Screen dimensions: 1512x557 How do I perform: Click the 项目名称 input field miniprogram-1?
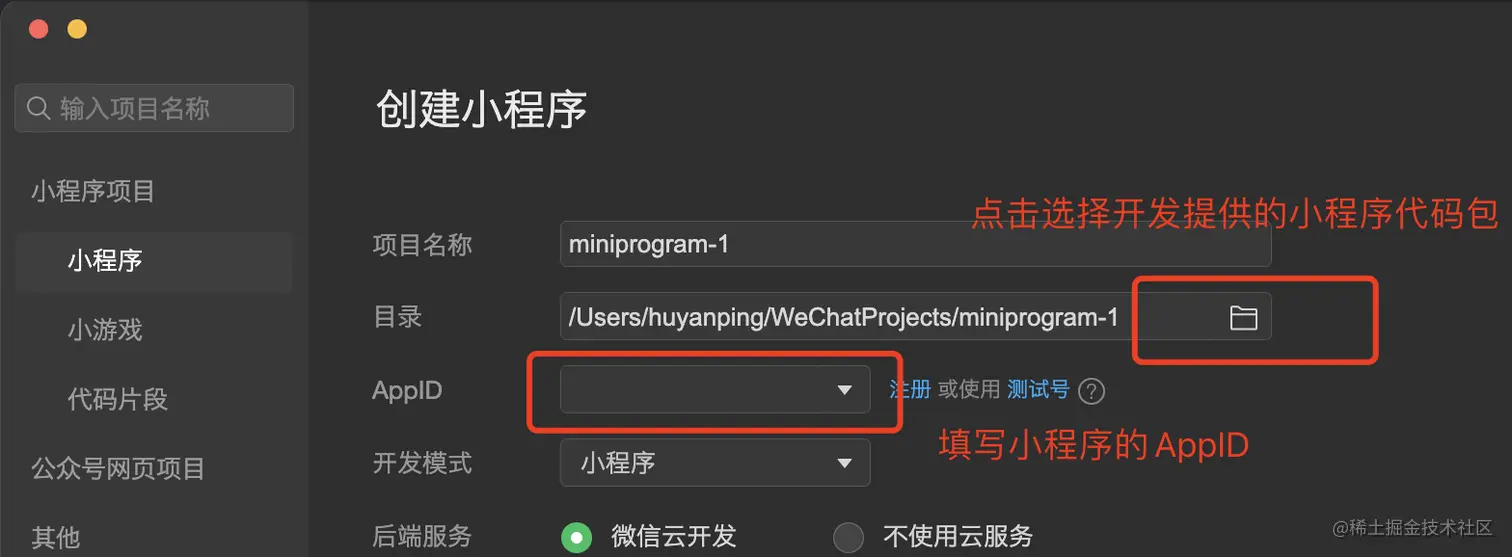coord(915,244)
